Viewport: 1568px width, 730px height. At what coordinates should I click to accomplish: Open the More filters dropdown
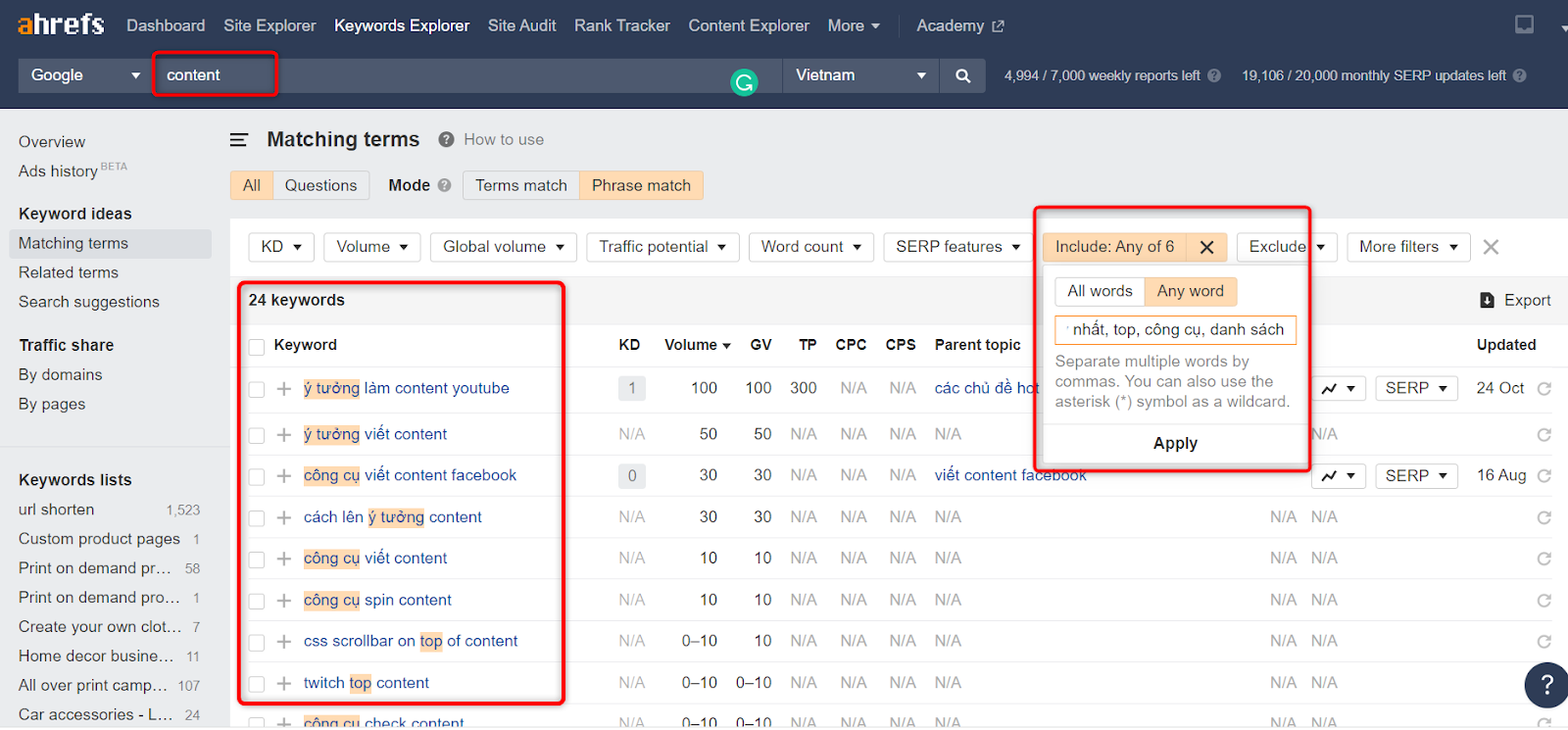tap(1408, 247)
